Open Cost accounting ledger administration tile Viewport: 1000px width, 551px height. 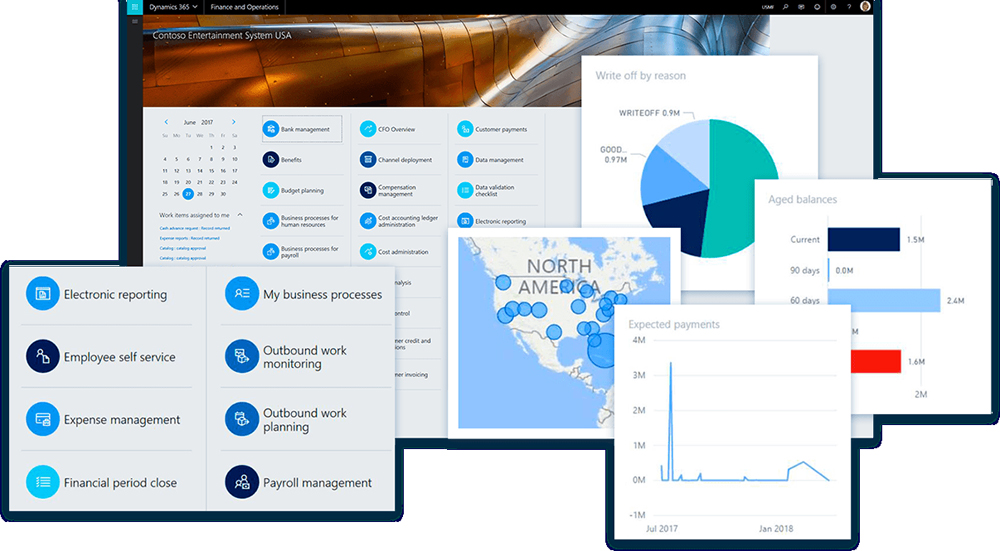pos(399,221)
